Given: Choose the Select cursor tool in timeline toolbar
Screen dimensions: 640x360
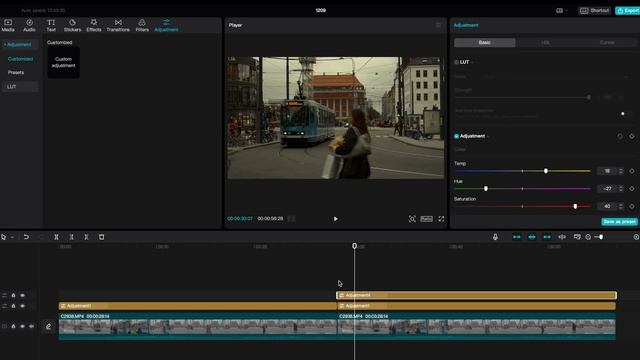Looking at the screenshot, I should pyautogui.click(x=4, y=237).
